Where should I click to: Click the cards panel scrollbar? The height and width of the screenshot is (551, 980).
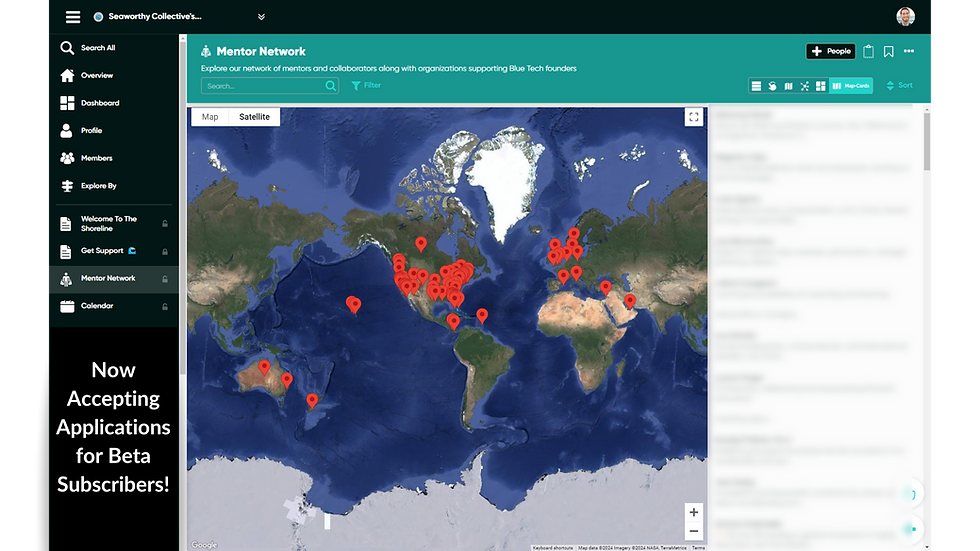[926, 141]
